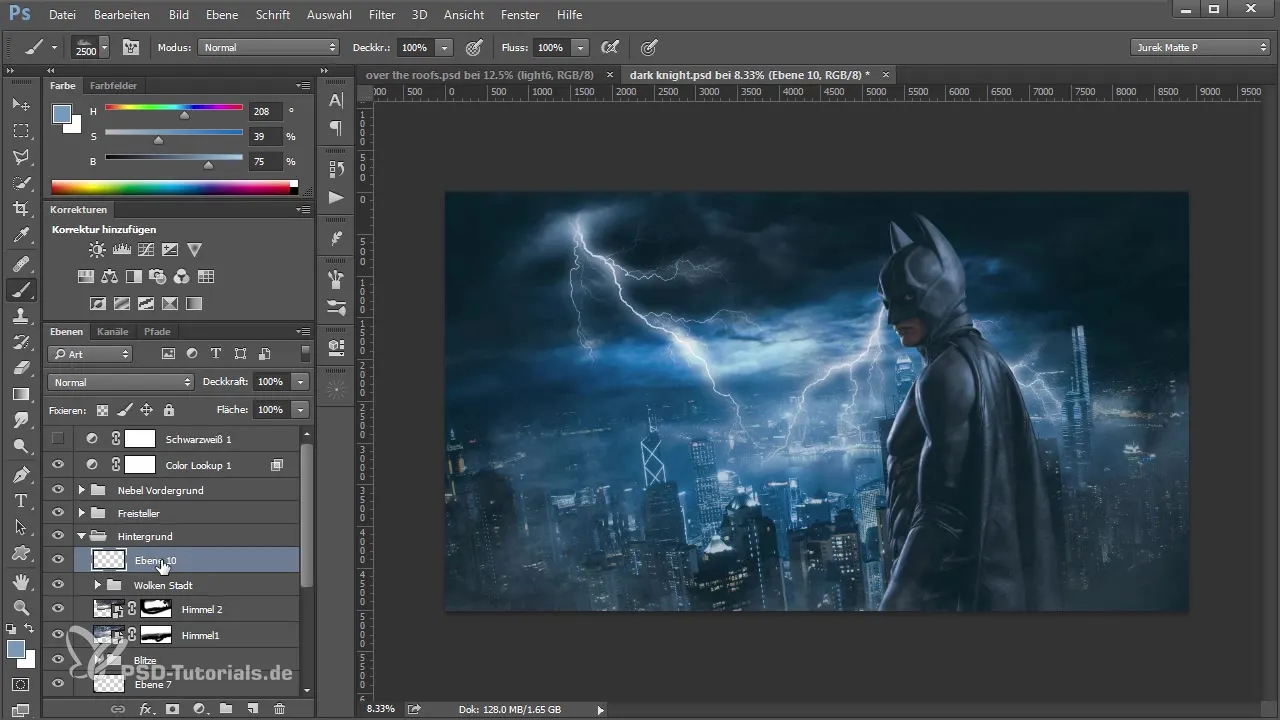Select the Clone Stamp tool
Screen dimensions: 1280x720
(x=21, y=315)
